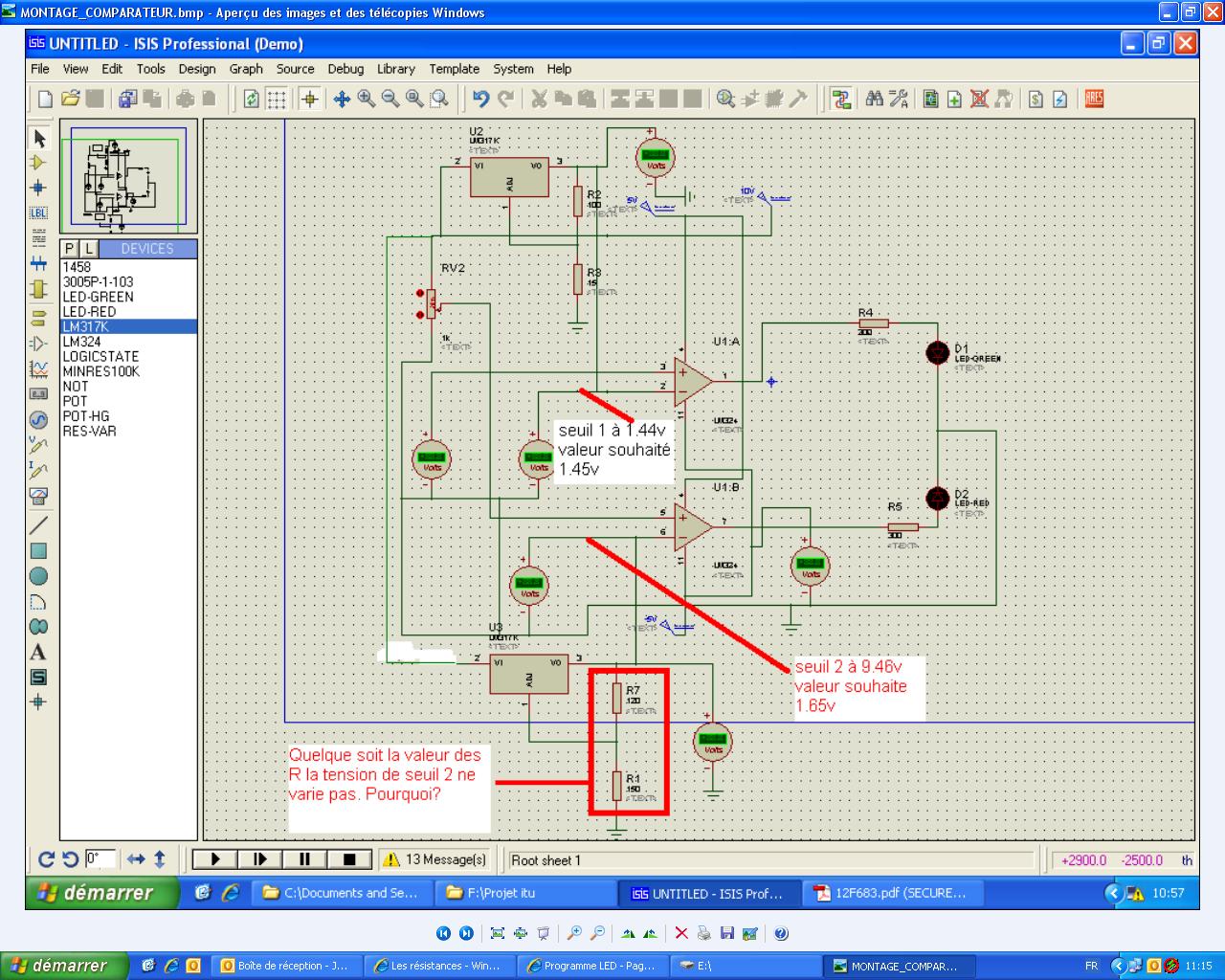1225x980 pixels.
Task: Select the 2D line drawing tool
Action: (38, 524)
